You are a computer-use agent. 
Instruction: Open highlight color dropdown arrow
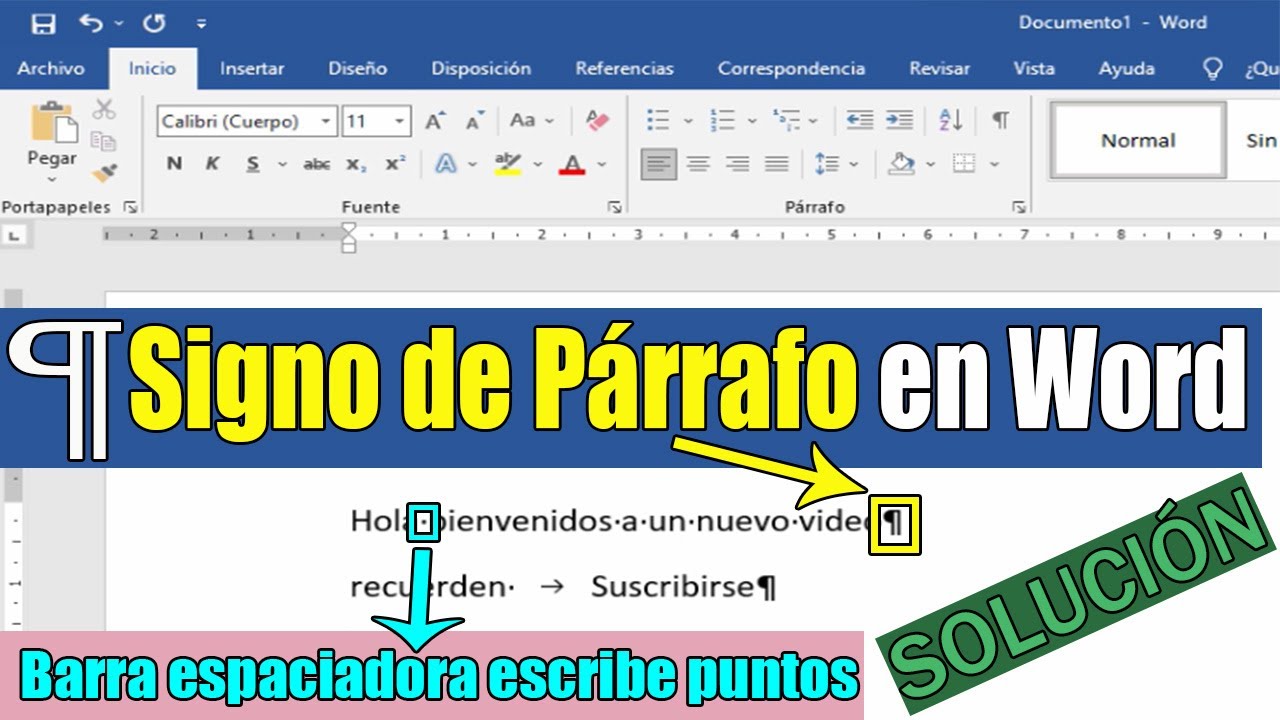point(537,164)
